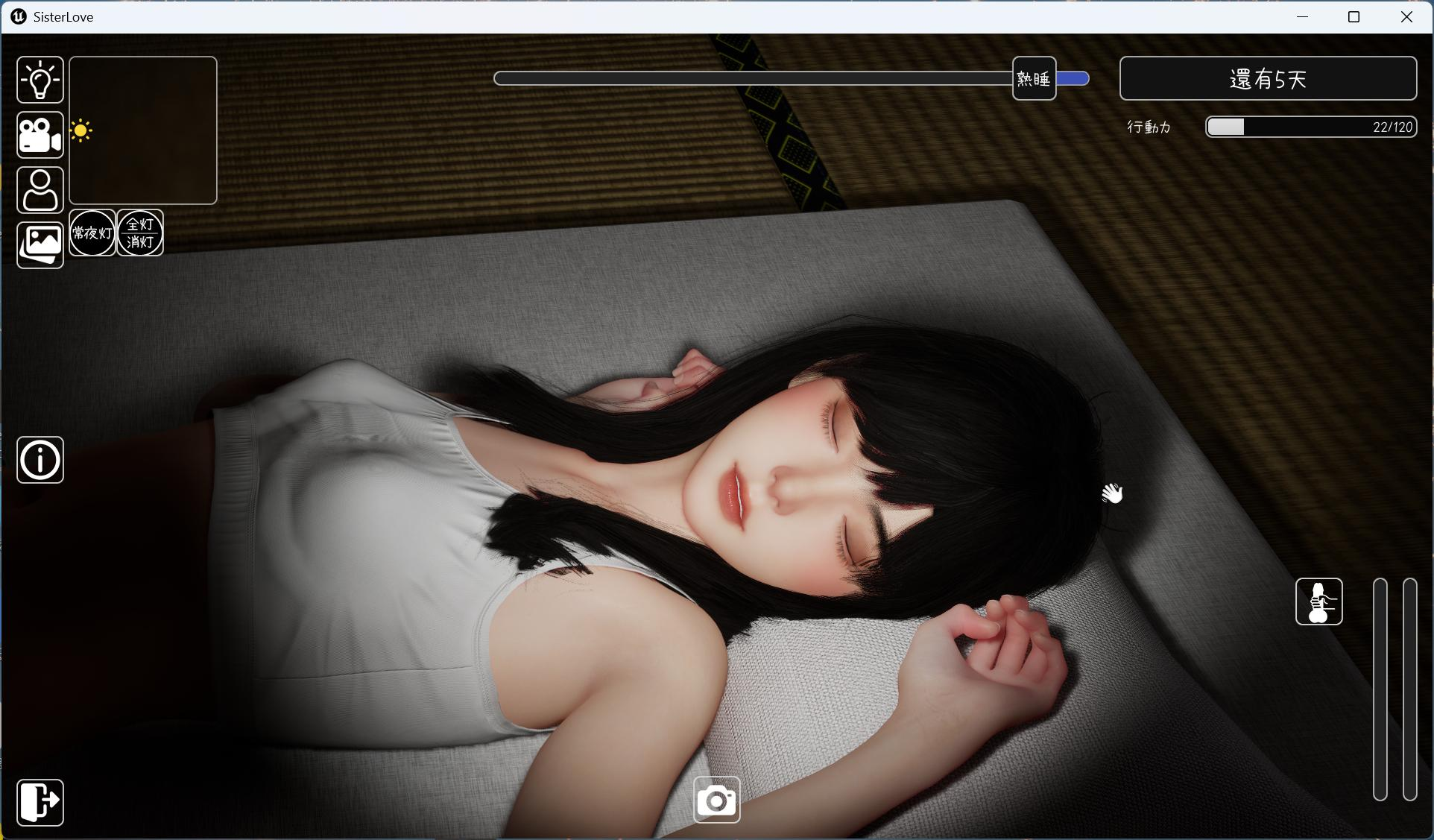Select the video camera view icon

(x=40, y=135)
